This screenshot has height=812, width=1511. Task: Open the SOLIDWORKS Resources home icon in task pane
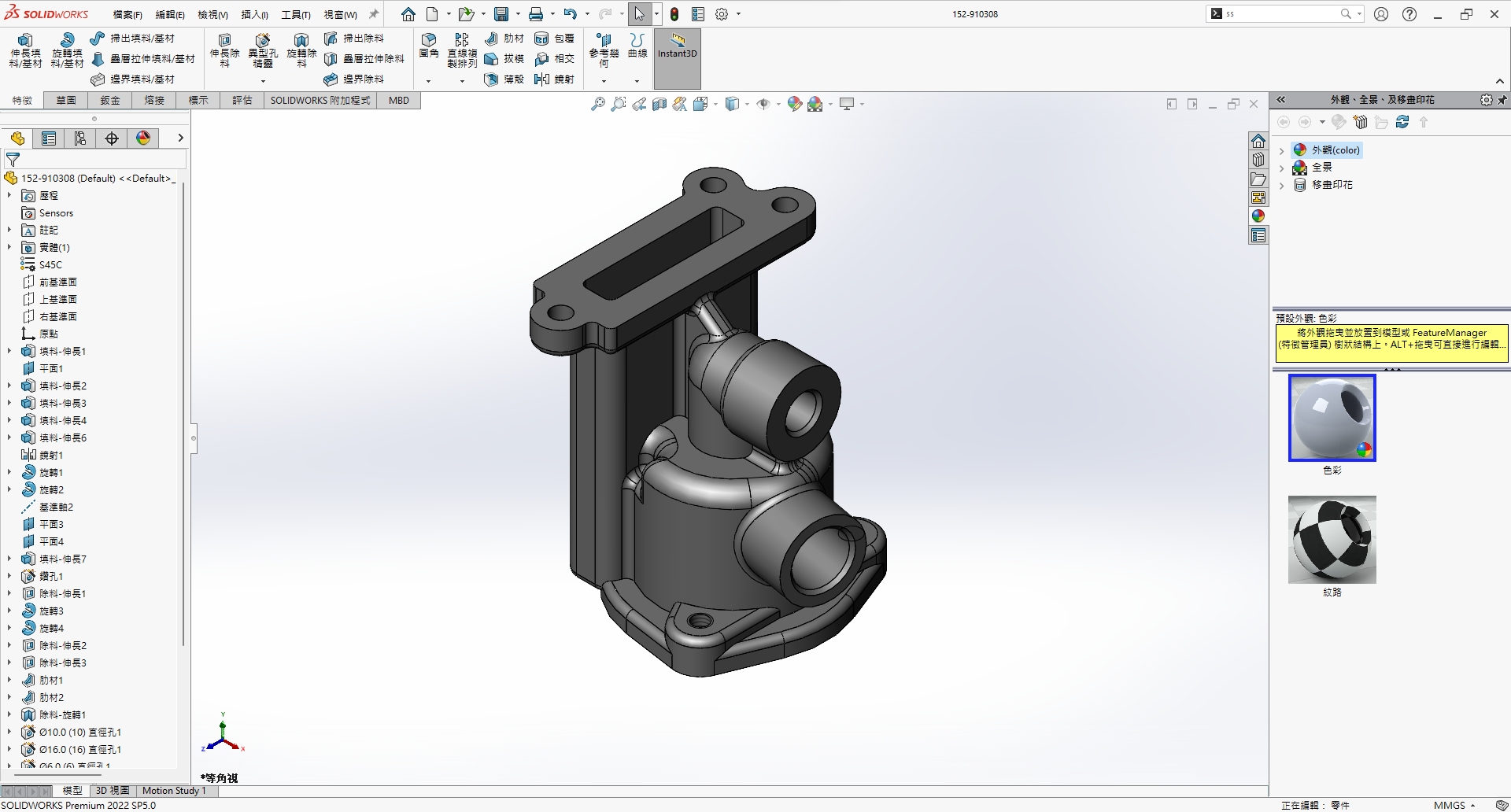coord(1258,141)
